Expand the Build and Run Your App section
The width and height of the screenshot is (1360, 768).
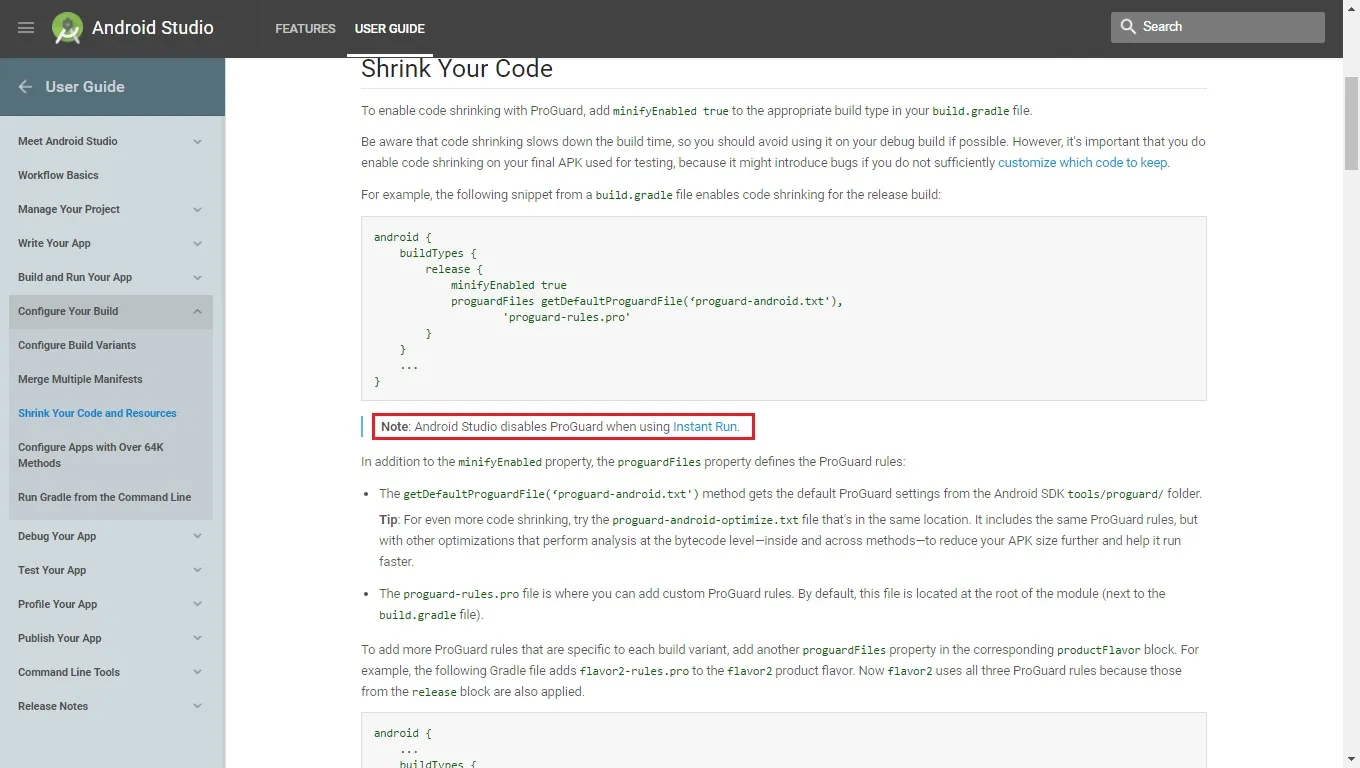197,278
